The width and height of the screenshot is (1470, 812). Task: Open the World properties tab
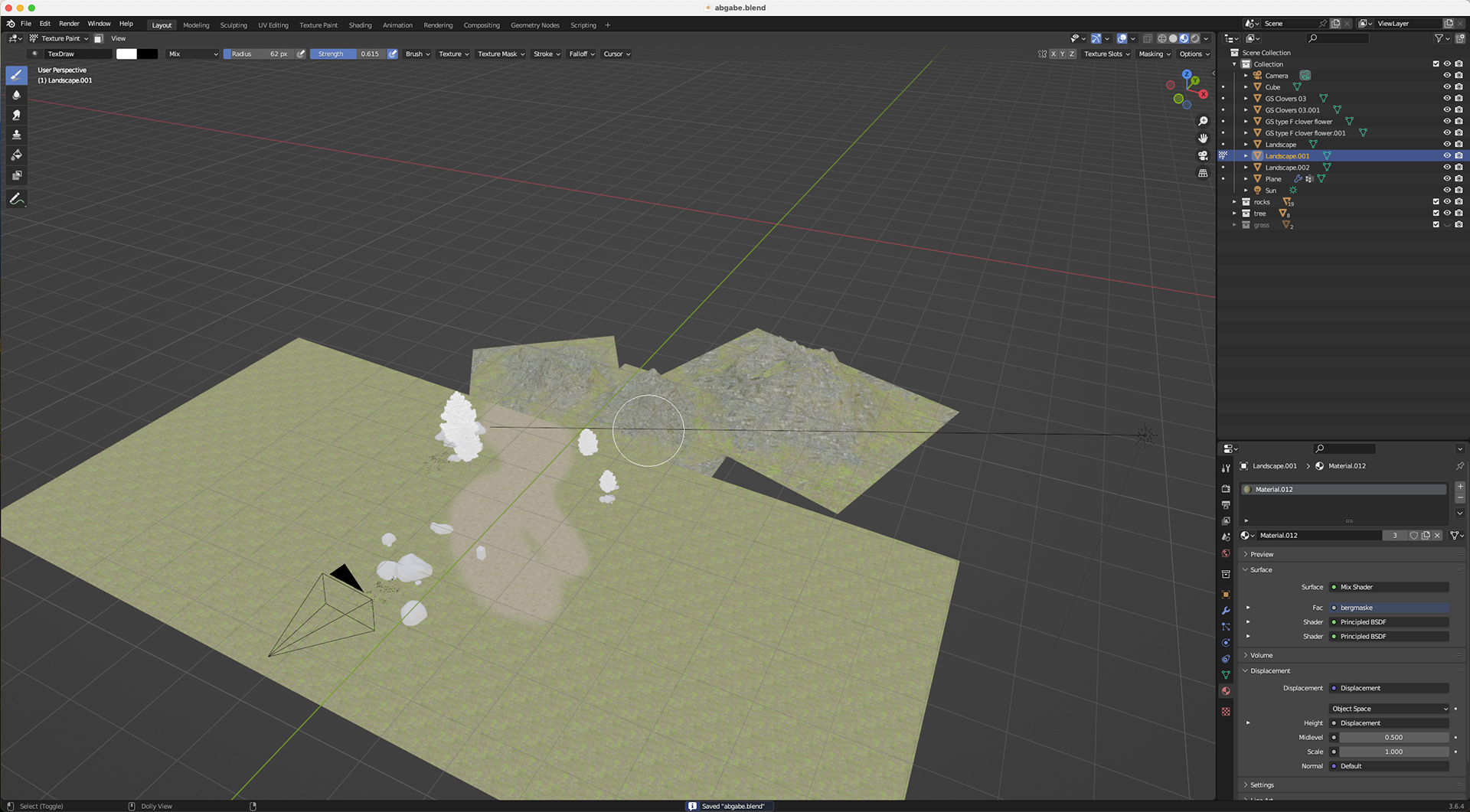1226,553
